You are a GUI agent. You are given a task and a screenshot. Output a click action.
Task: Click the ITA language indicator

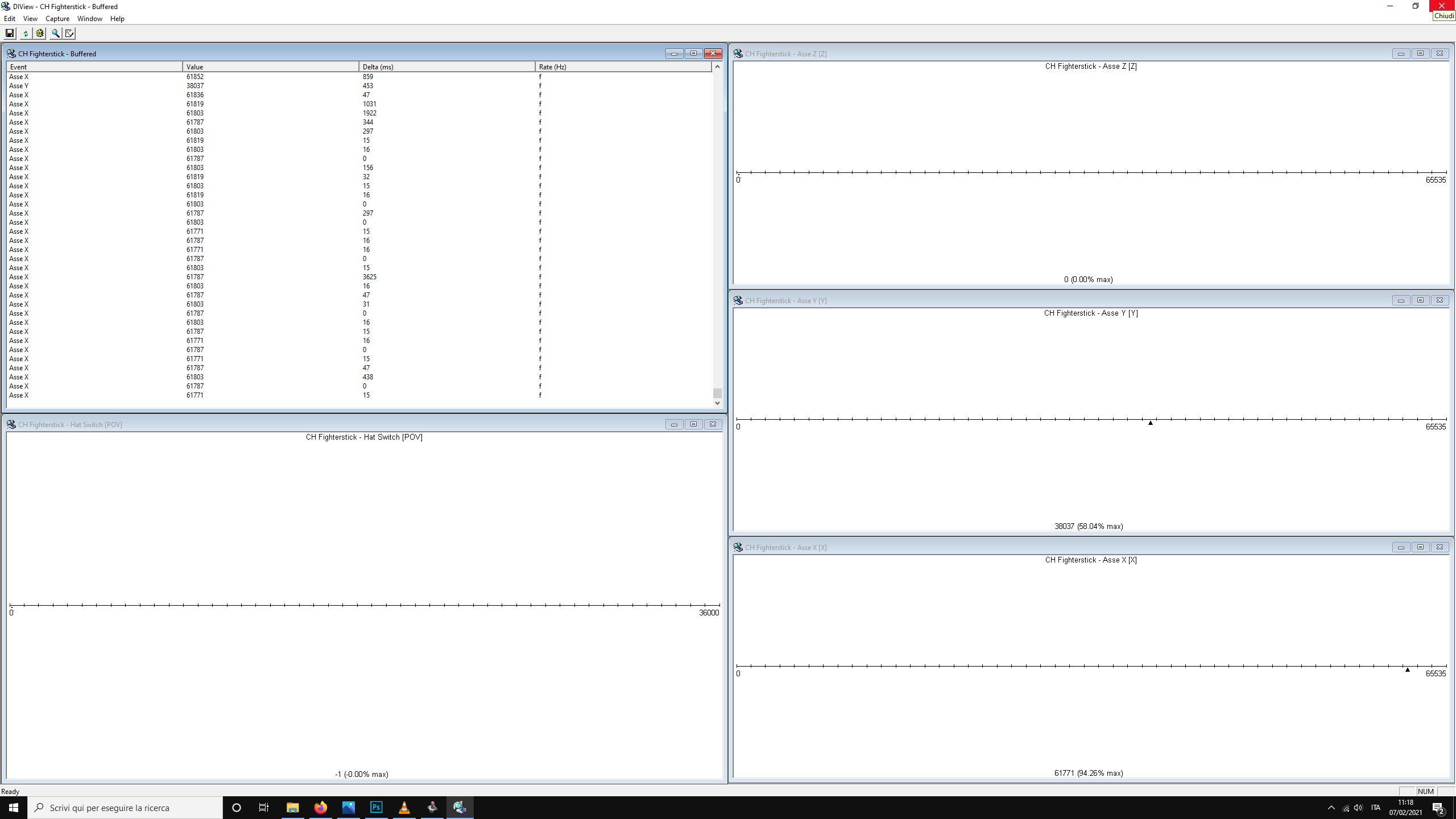[x=1375, y=808]
